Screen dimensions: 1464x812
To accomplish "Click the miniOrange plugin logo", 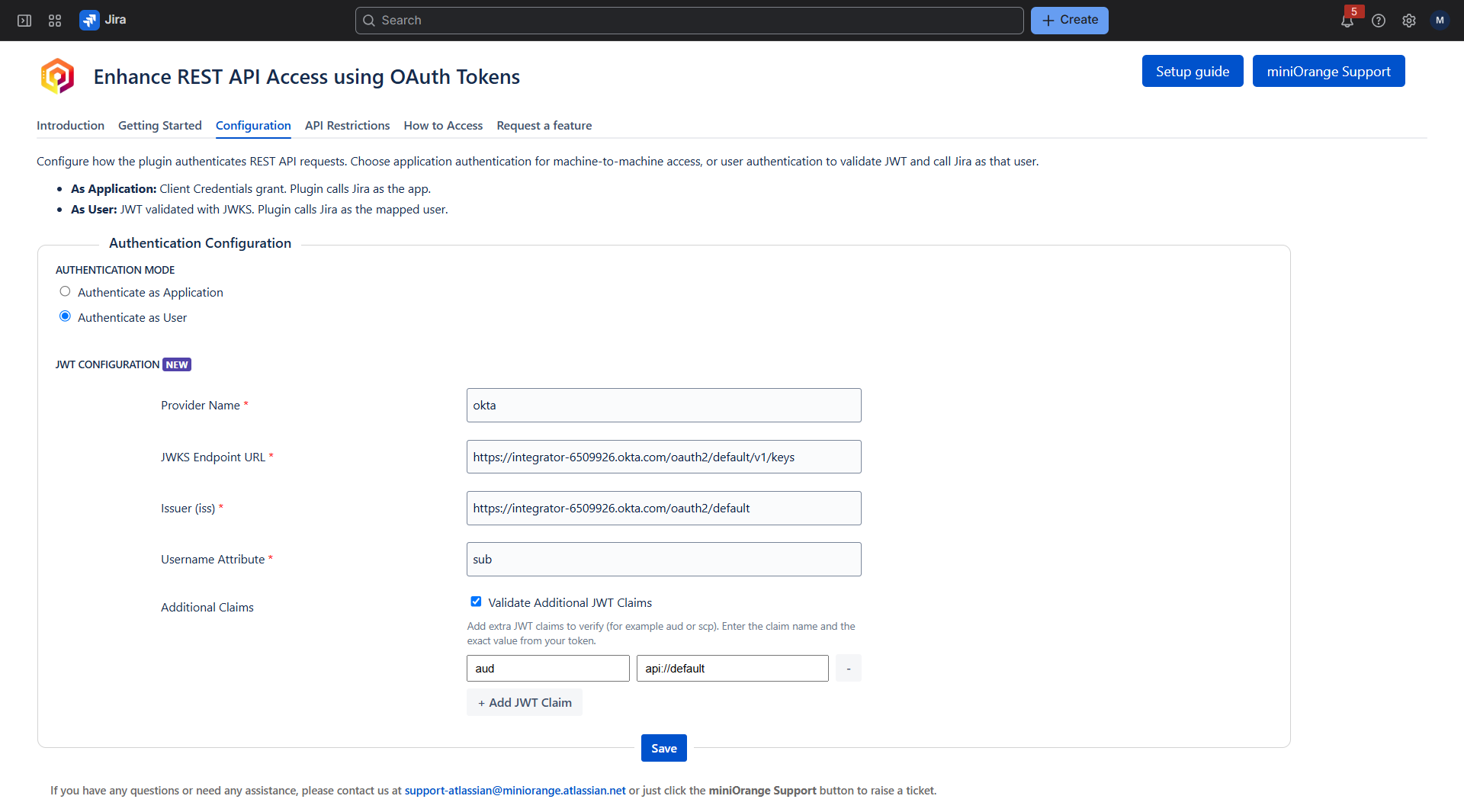I will (x=57, y=76).
